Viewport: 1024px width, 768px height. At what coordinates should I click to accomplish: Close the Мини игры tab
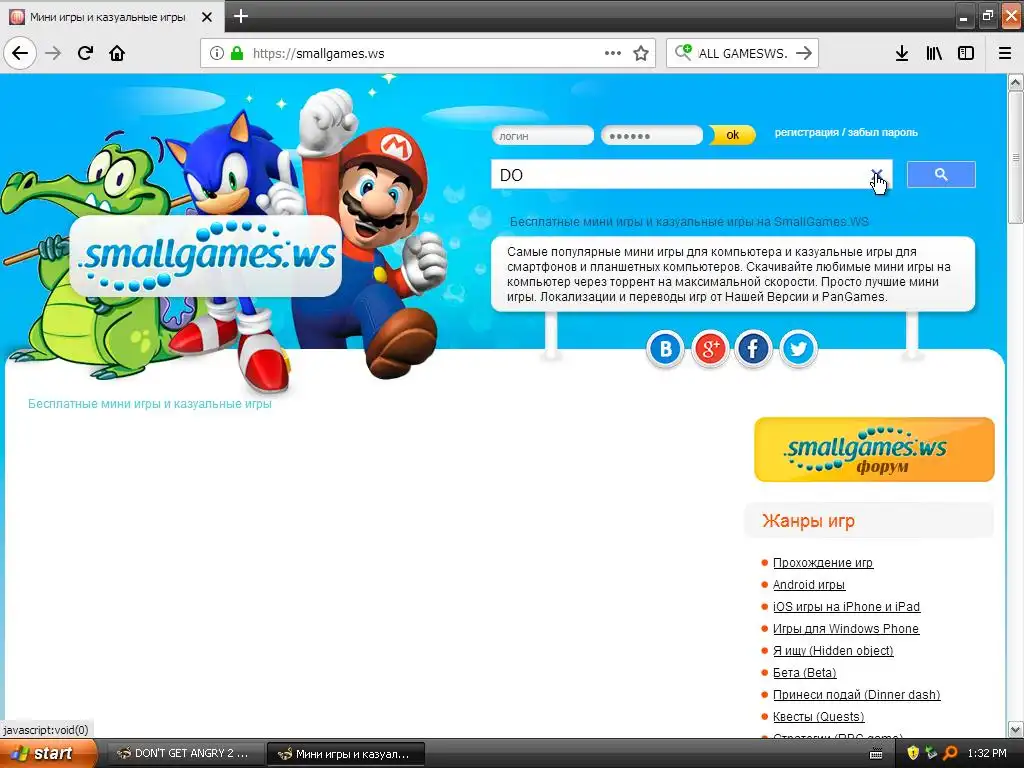[x=206, y=17]
